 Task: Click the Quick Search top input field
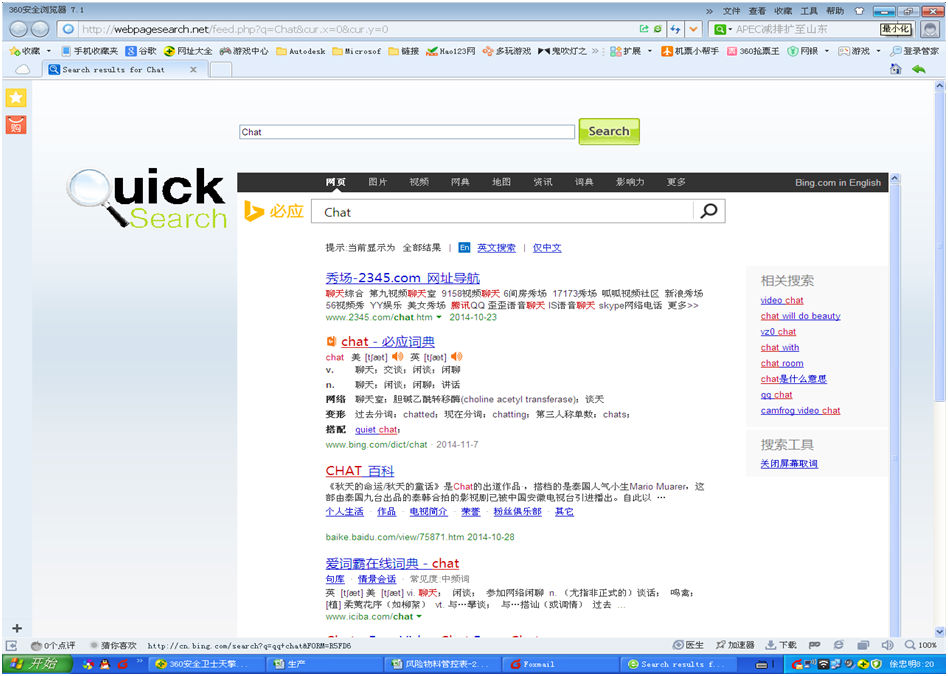(x=407, y=132)
